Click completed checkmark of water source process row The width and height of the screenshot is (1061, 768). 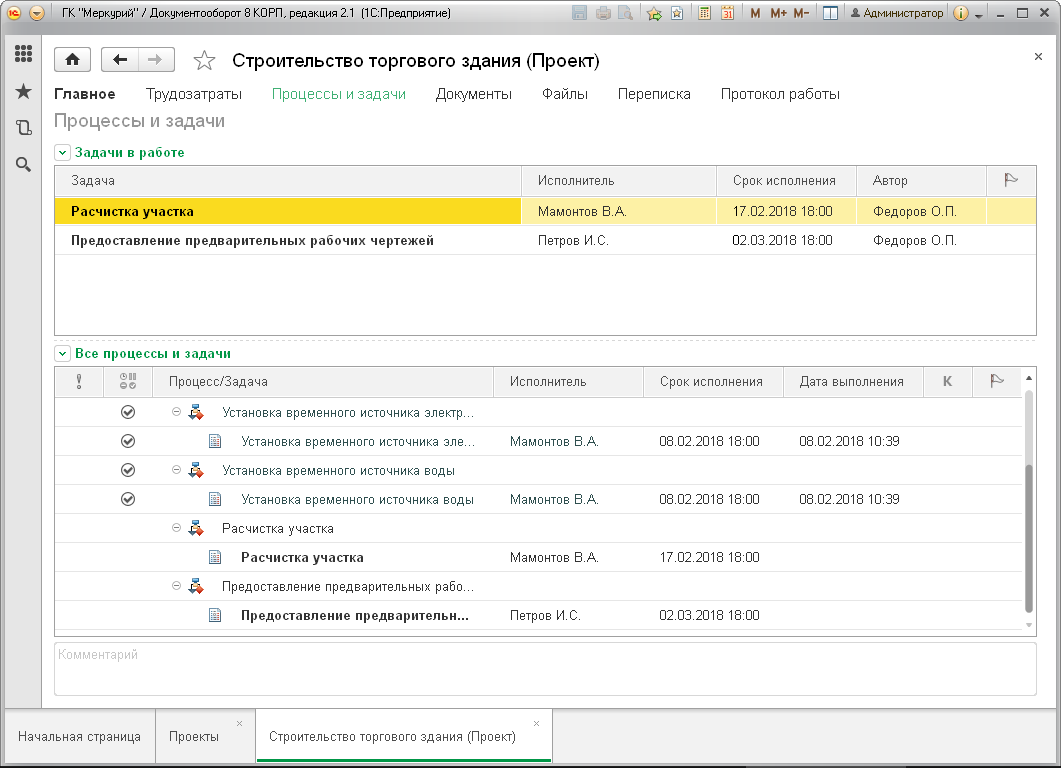(128, 470)
